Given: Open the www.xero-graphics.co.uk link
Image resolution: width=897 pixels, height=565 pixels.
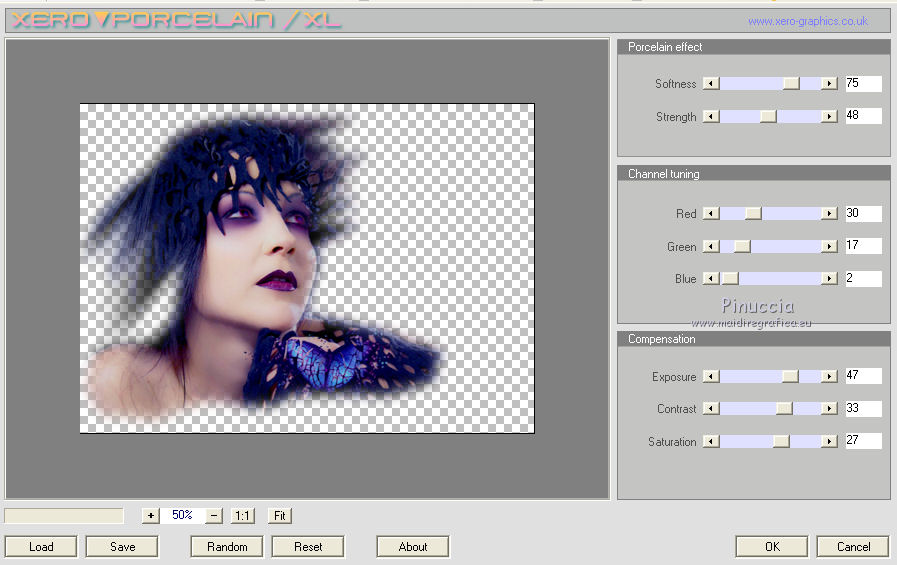Looking at the screenshot, I should pos(808,21).
